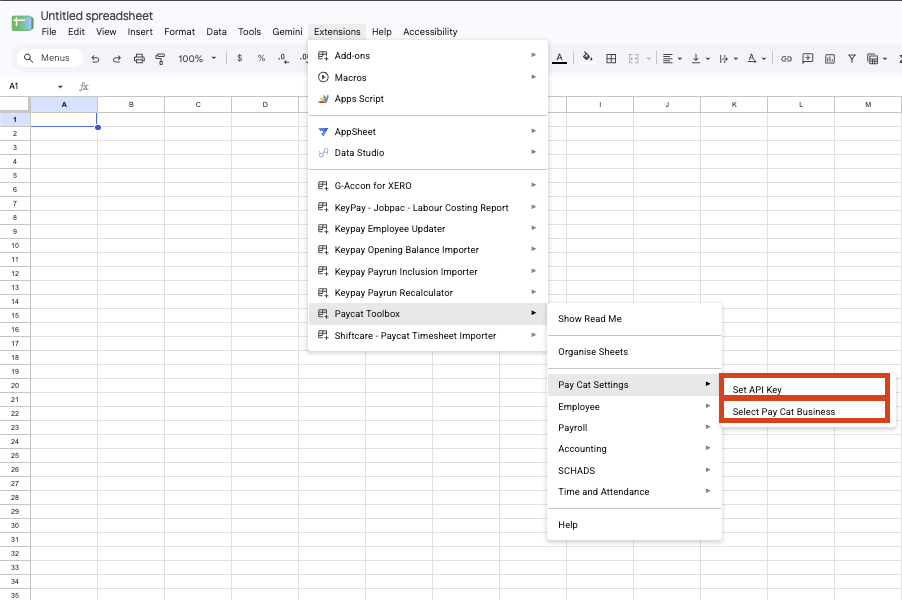Open text wrapping options
The width and height of the screenshot is (902, 600).
(x=728, y=58)
